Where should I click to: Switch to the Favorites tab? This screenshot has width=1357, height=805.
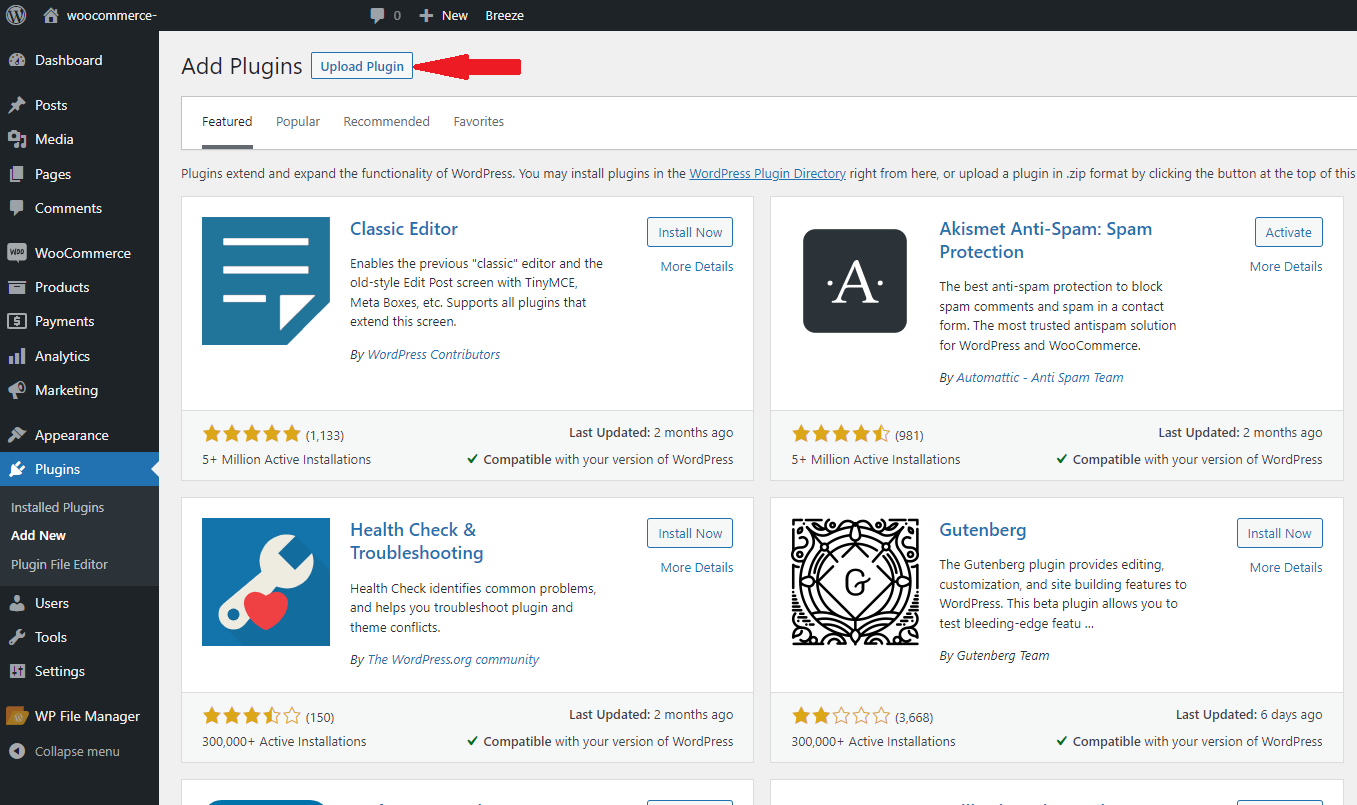point(479,122)
